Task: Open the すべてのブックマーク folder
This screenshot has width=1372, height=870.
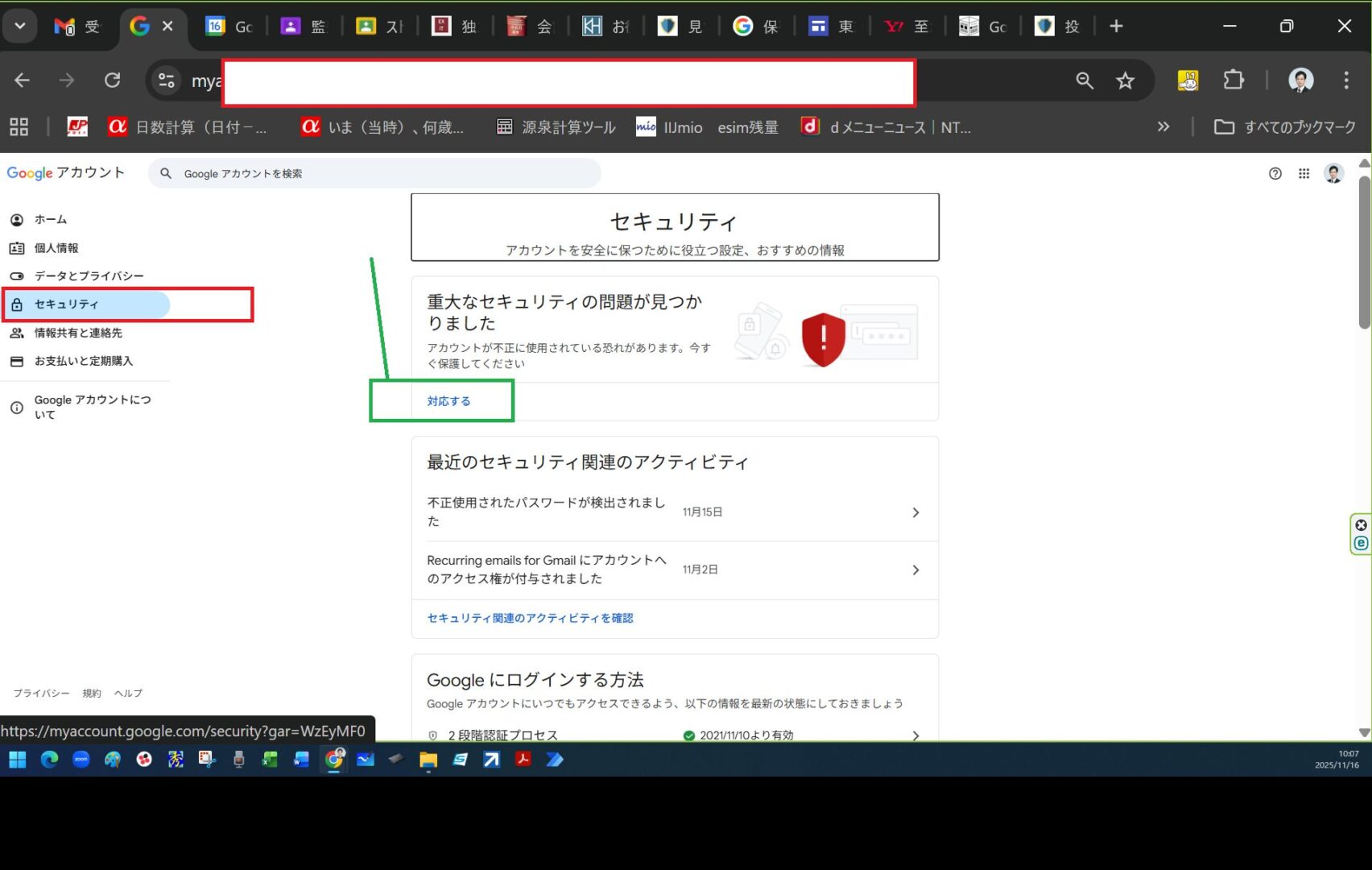Action: [1285, 127]
